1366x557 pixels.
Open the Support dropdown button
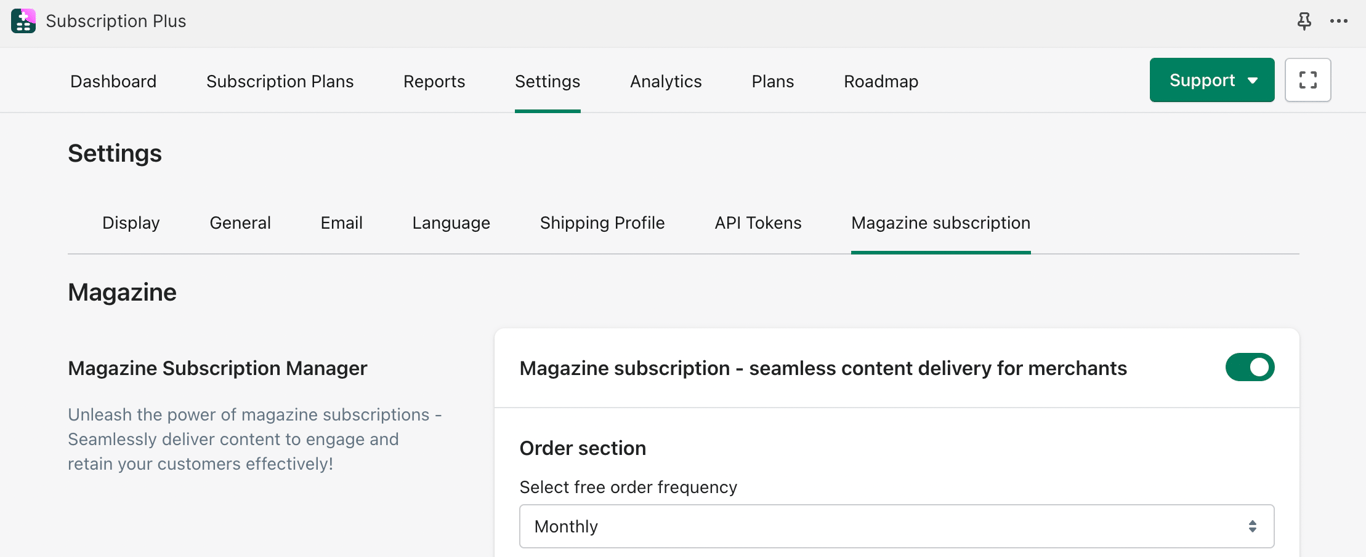click(x=1211, y=80)
